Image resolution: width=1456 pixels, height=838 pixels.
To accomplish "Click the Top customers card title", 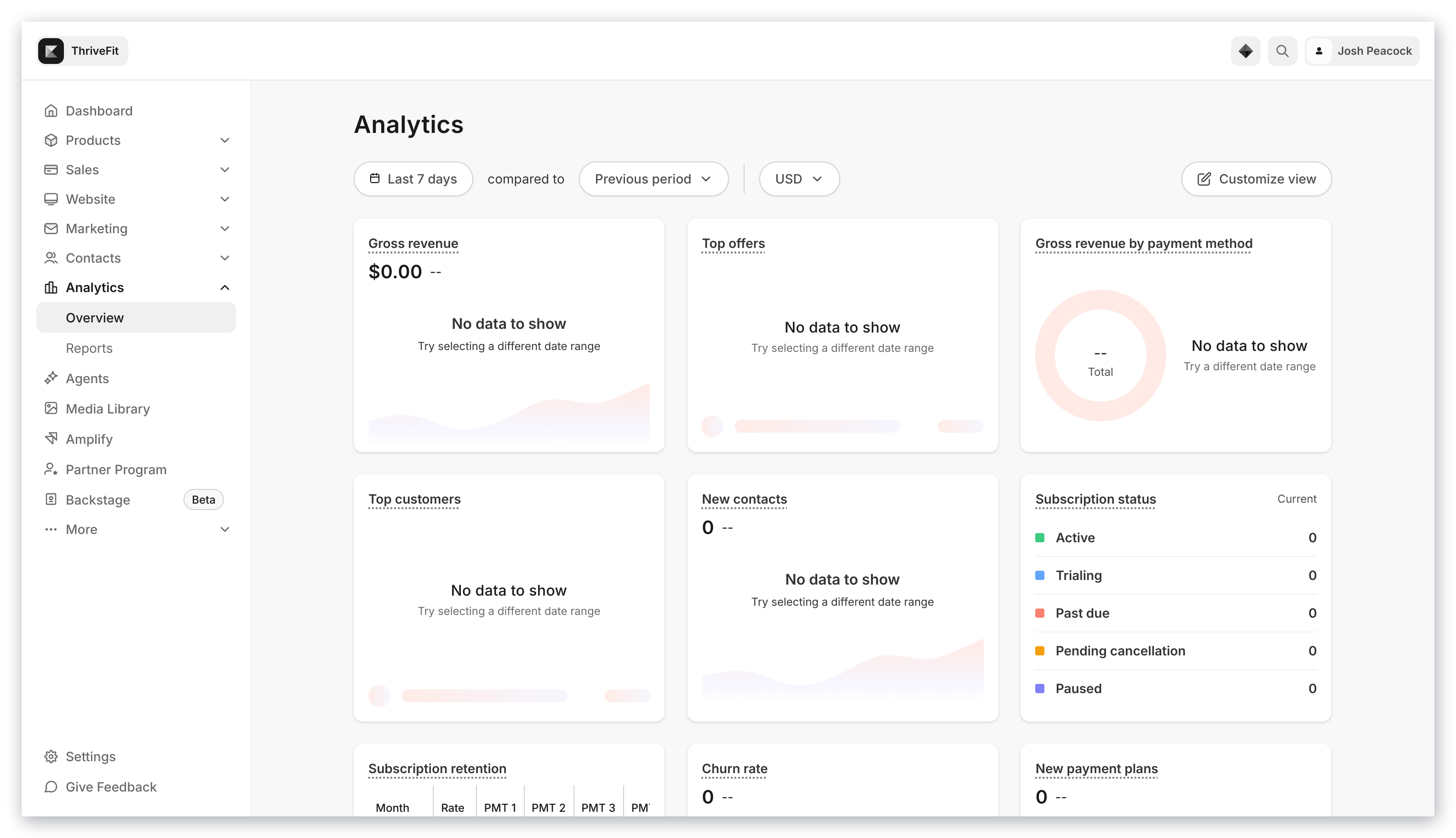I will (x=414, y=499).
